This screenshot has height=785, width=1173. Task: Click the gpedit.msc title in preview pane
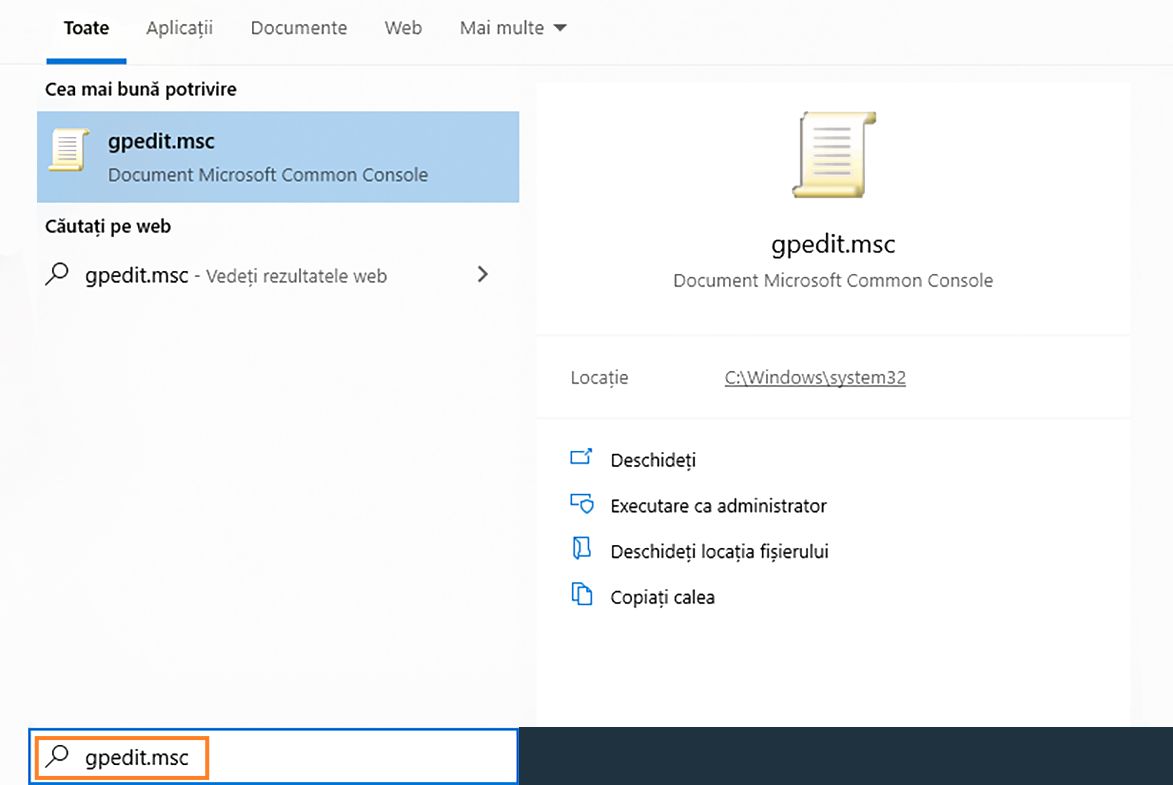[833, 244]
